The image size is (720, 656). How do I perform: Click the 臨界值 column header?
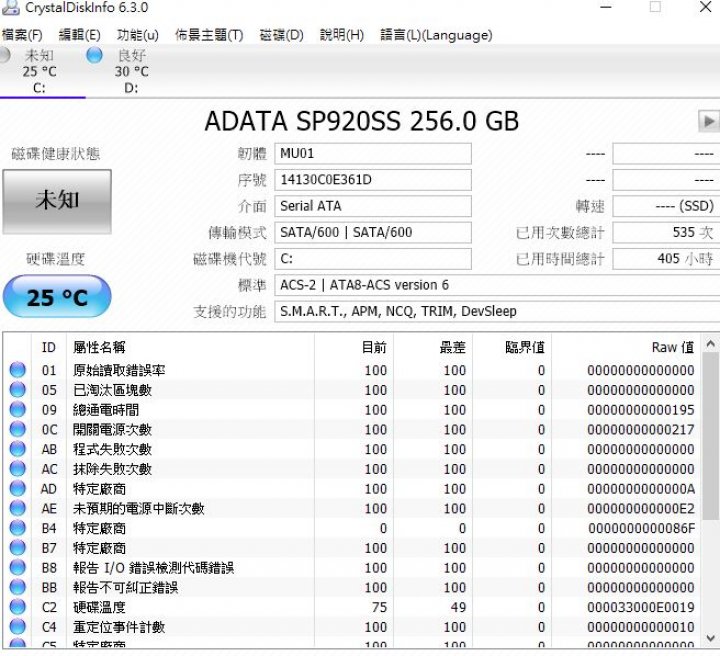tap(512, 348)
